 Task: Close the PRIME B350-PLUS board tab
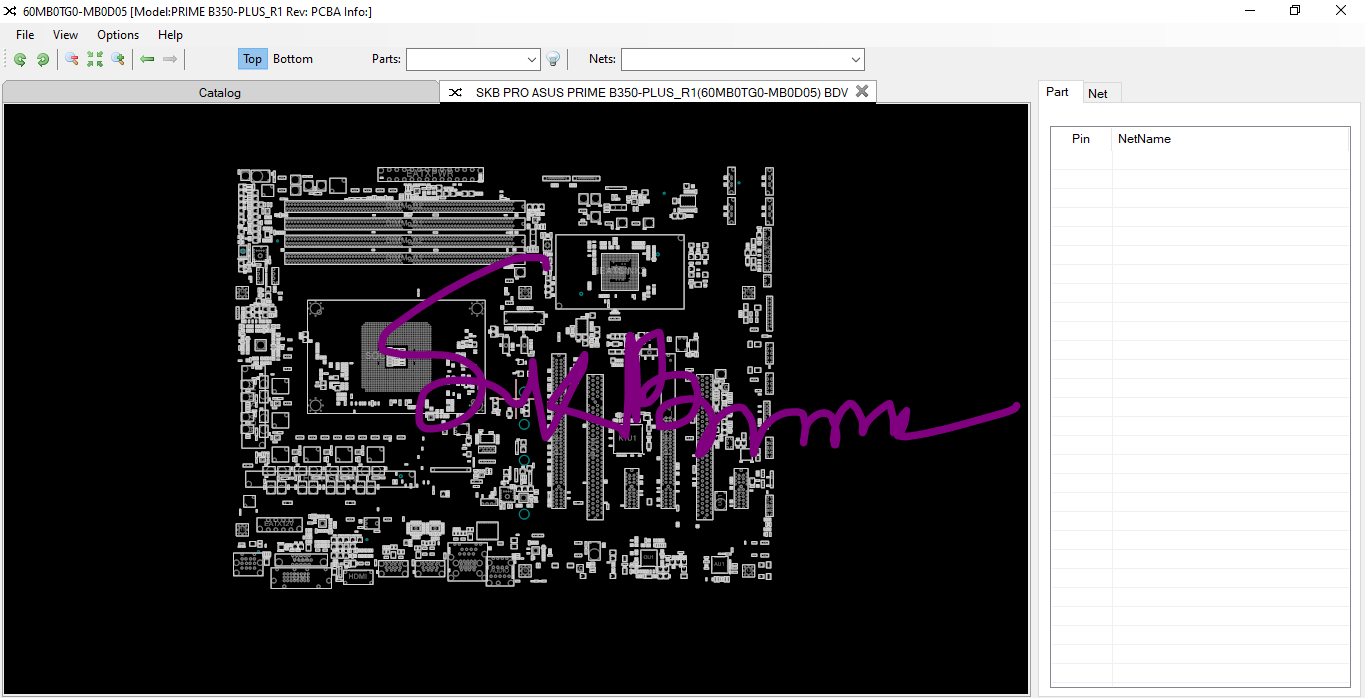[862, 92]
